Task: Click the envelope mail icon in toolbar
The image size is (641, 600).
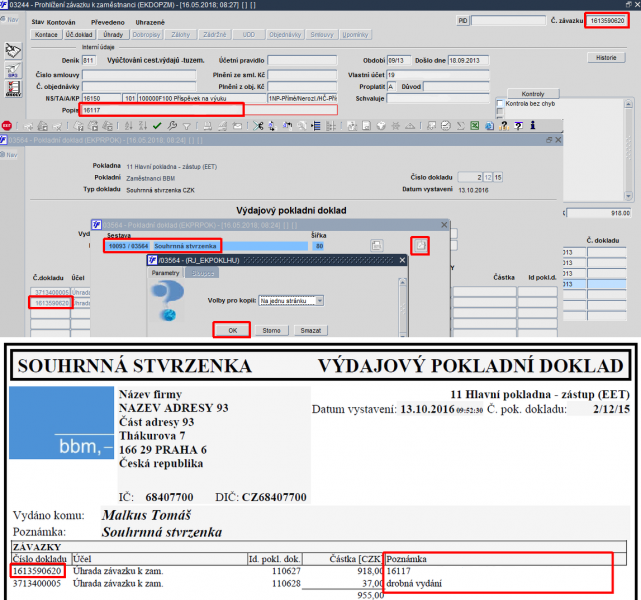Action: tap(237, 126)
